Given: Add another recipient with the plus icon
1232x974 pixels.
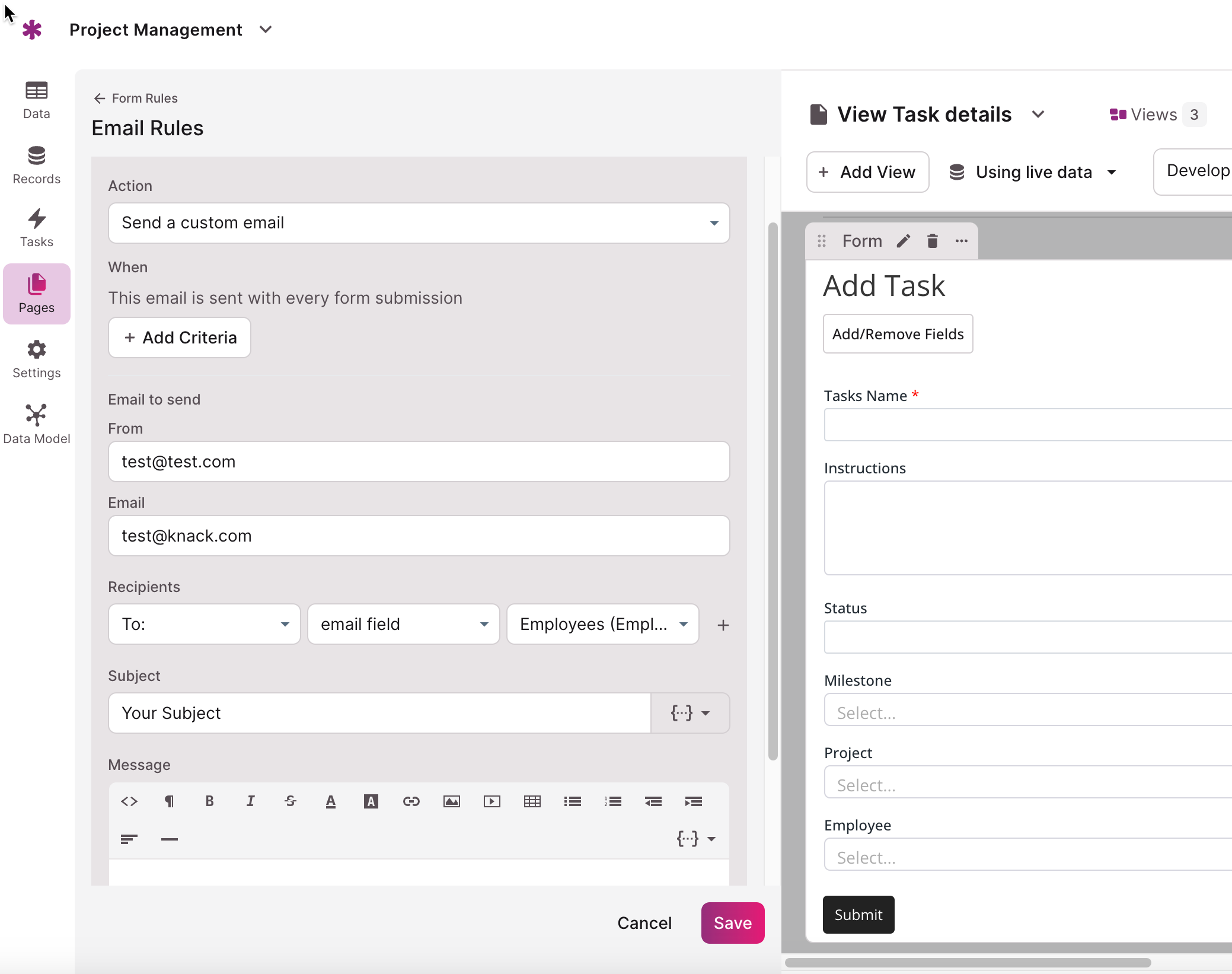Looking at the screenshot, I should [x=723, y=625].
